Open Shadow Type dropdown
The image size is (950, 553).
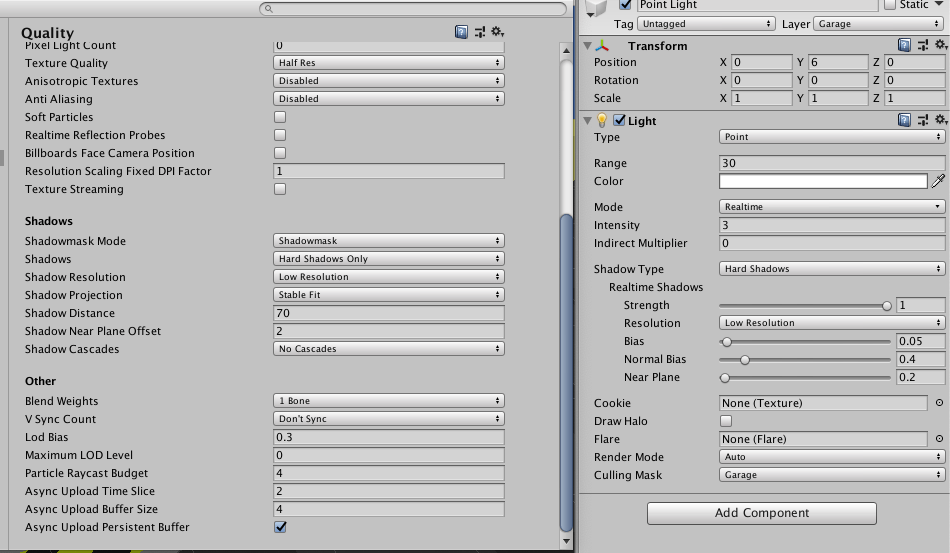coord(832,269)
